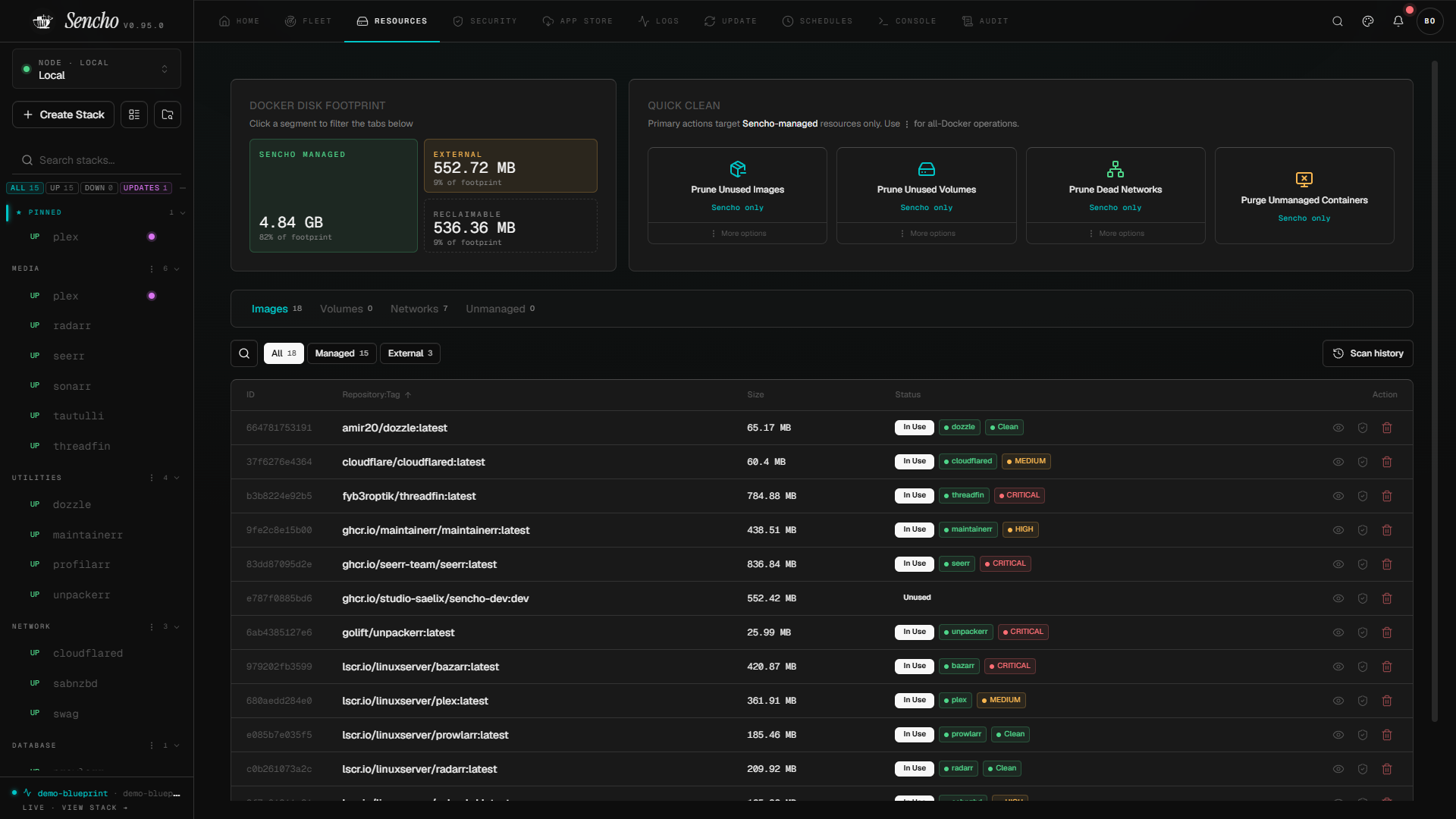Scan lscr.io/linuxserver/prowlarr image with shield icon
The width and height of the screenshot is (1456, 819).
pos(1363,735)
